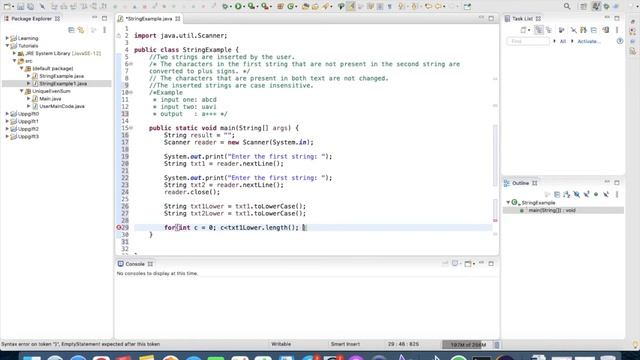The image size is (640, 360).
Task: Click the New Java Class icon
Action: coord(291,7)
